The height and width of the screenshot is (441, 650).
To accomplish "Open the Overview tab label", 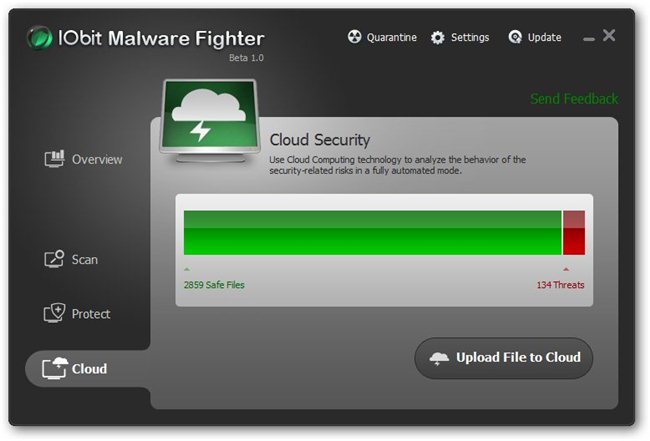I will tap(97, 160).
